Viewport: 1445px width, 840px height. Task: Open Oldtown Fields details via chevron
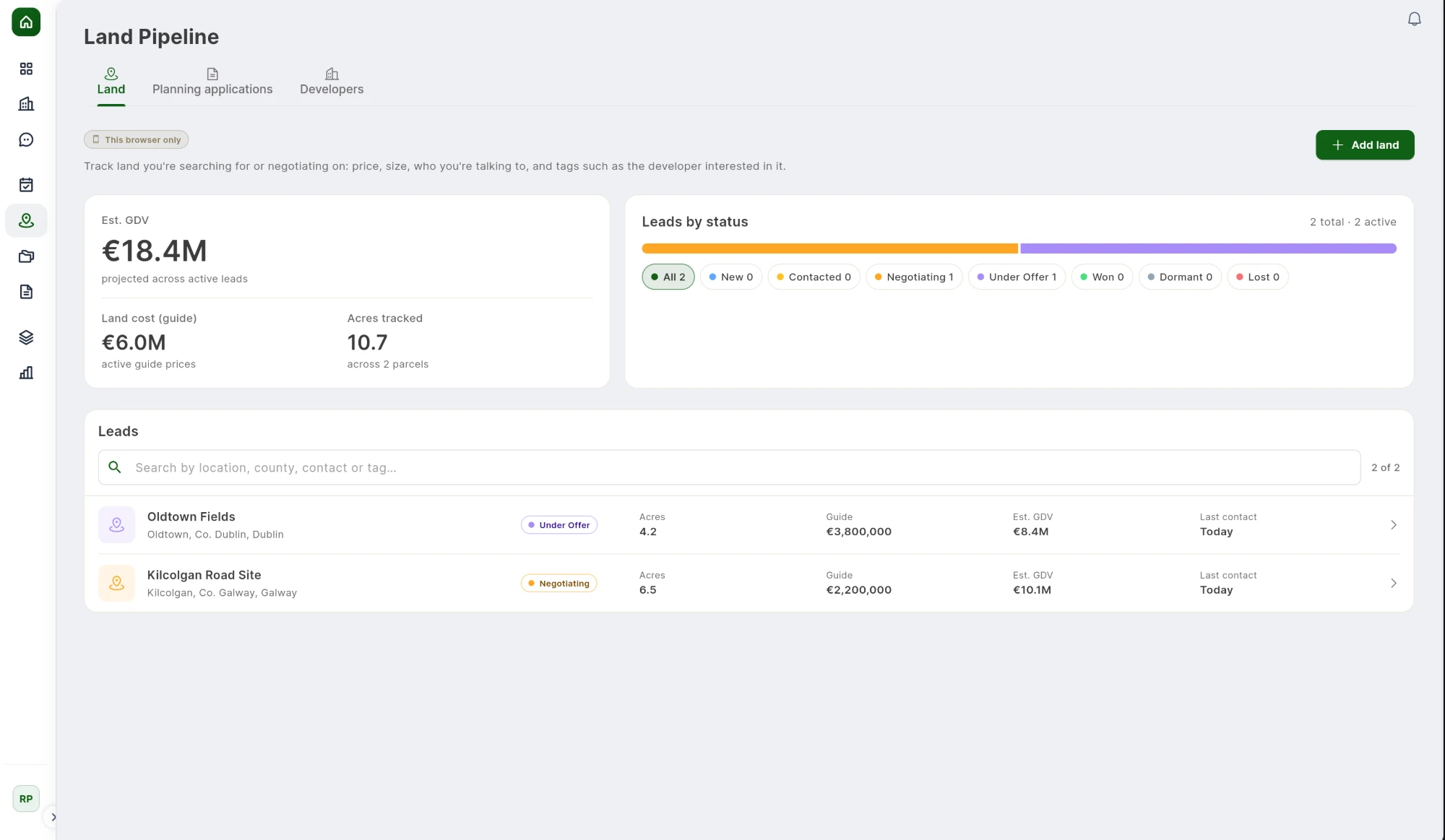tap(1394, 525)
